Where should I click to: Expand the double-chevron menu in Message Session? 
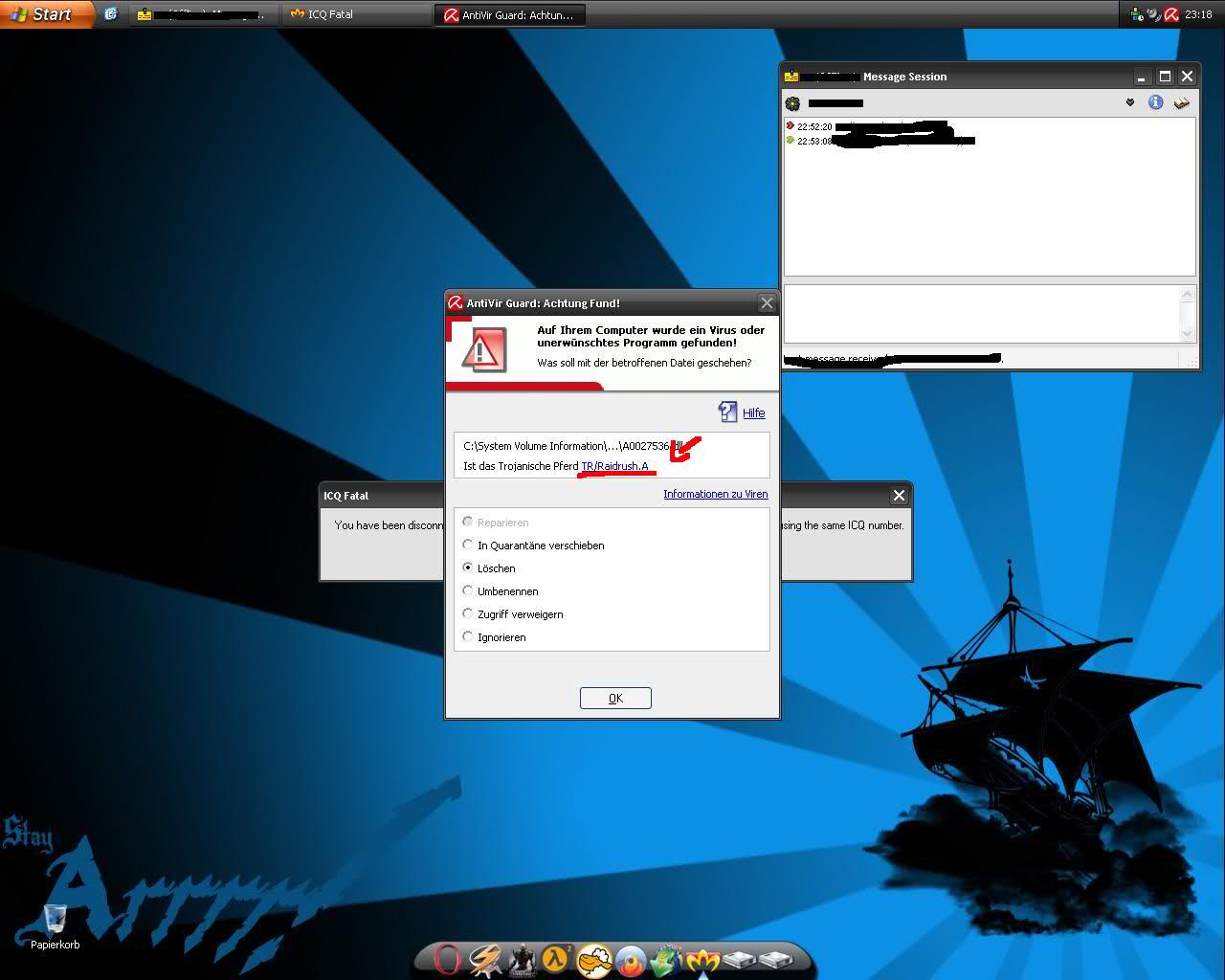click(1129, 102)
